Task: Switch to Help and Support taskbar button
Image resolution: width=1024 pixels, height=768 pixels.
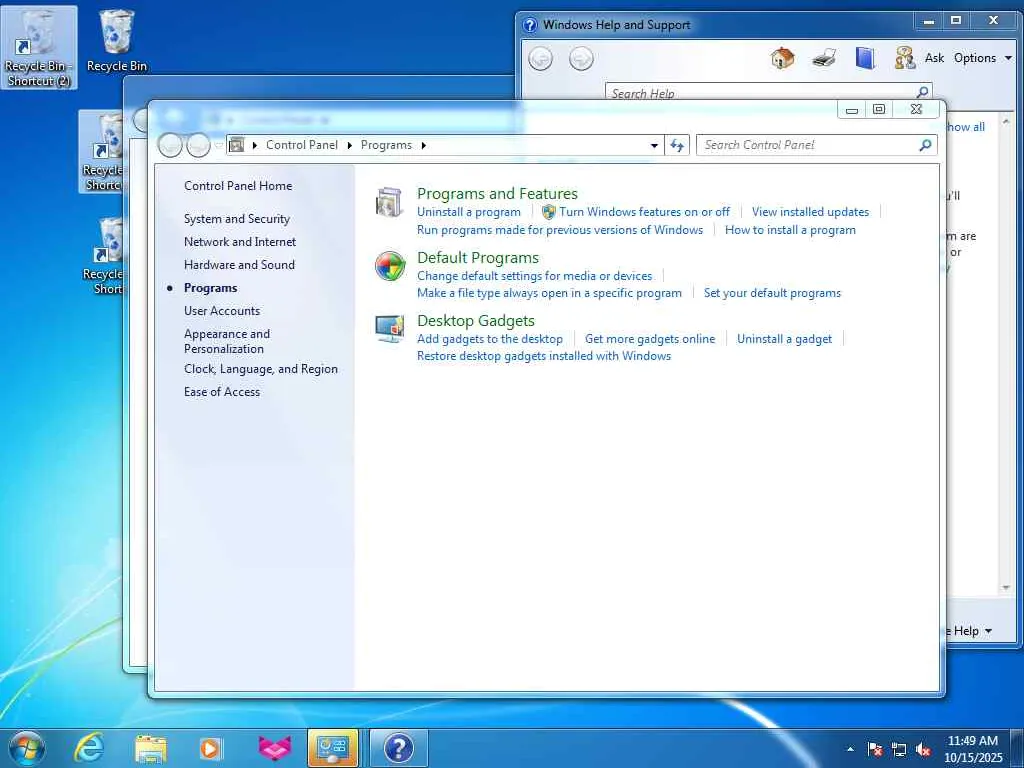Action: pyautogui.click(x=398, y=748)
